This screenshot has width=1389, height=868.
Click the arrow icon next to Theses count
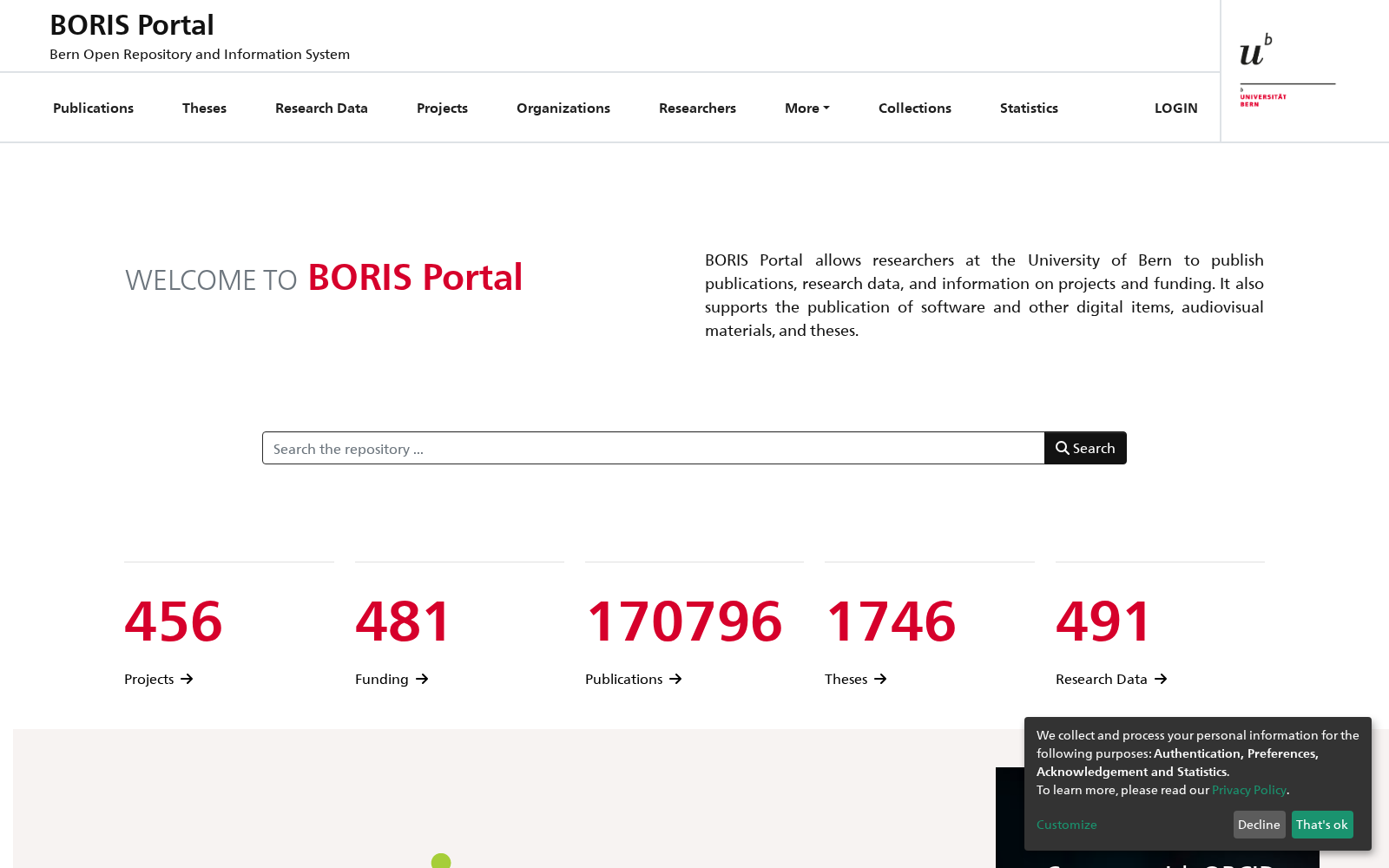coord(880,679)
